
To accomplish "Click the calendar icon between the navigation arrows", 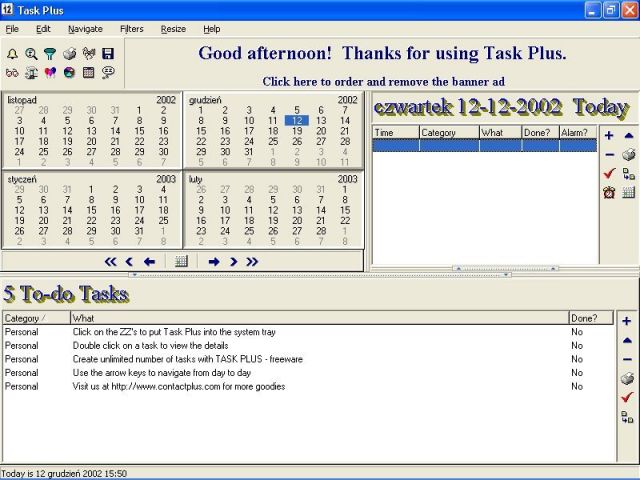I will coord(181,261).
